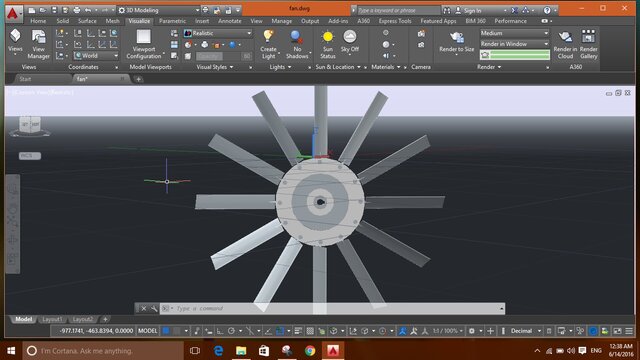Click the Create Camera icon
Image resolution: width=640 pixels, height=360 pixels.
click(421, 33)
